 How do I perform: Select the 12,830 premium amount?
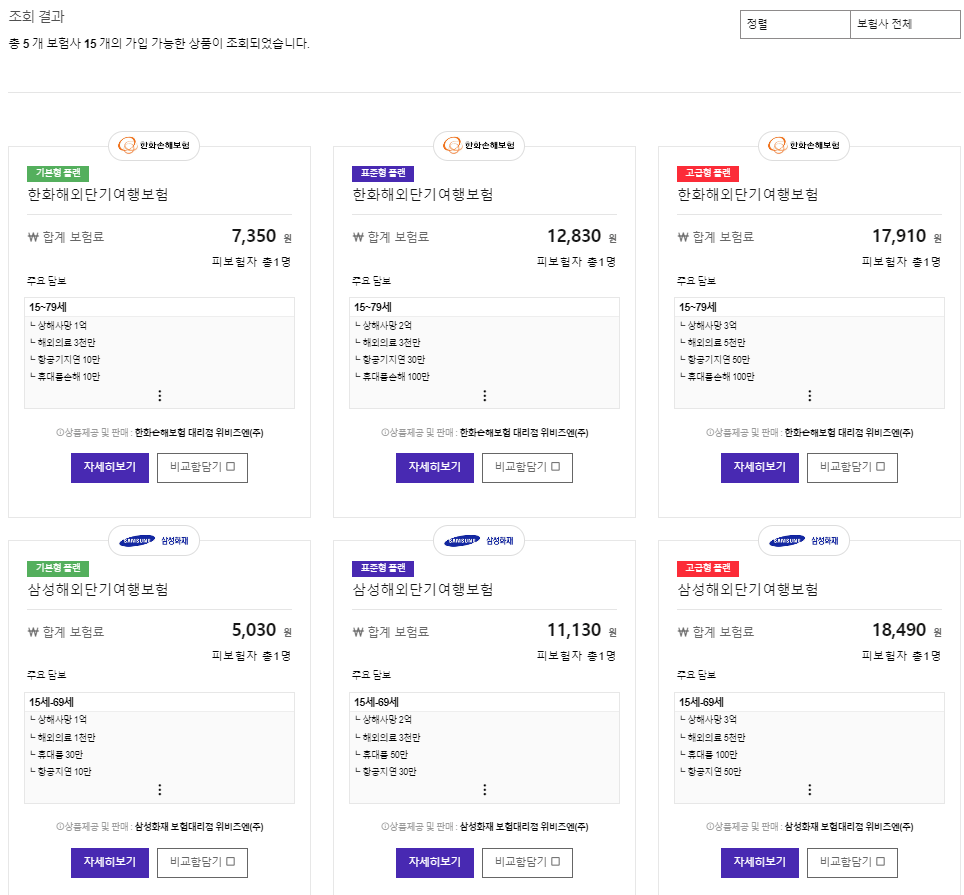(574, 236)
